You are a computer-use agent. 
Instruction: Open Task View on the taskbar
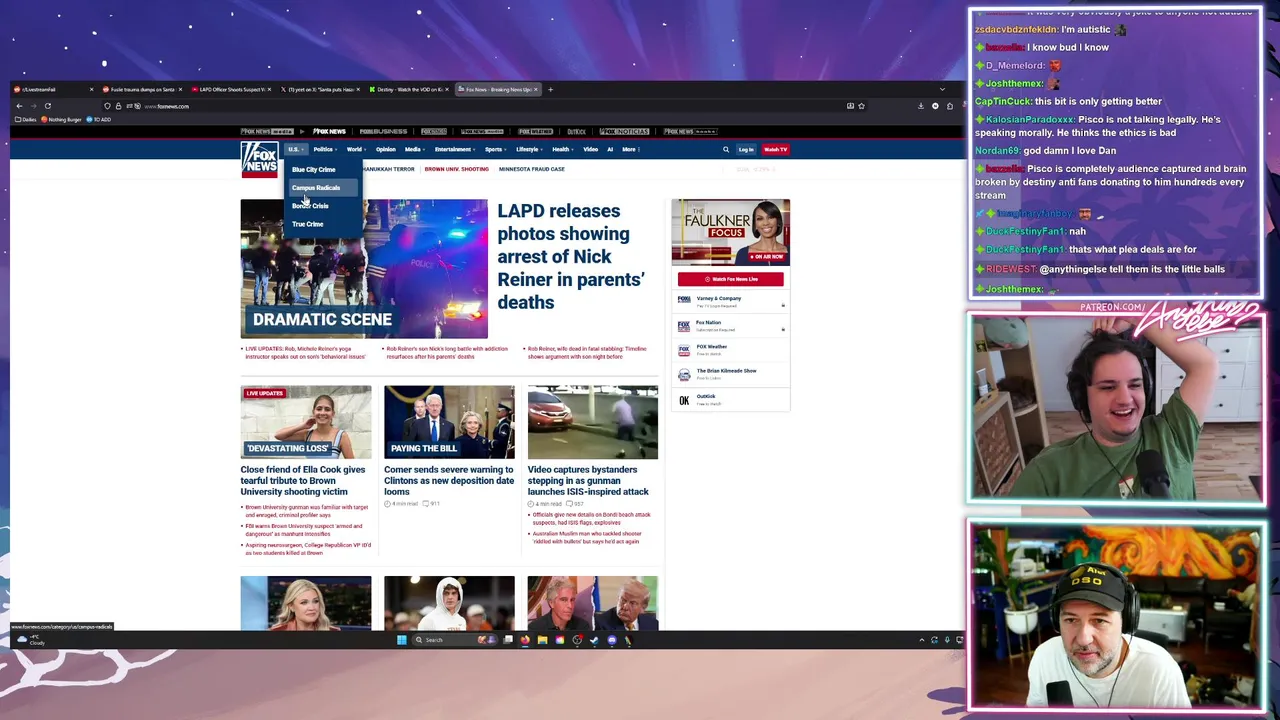(x=508, y=640)
